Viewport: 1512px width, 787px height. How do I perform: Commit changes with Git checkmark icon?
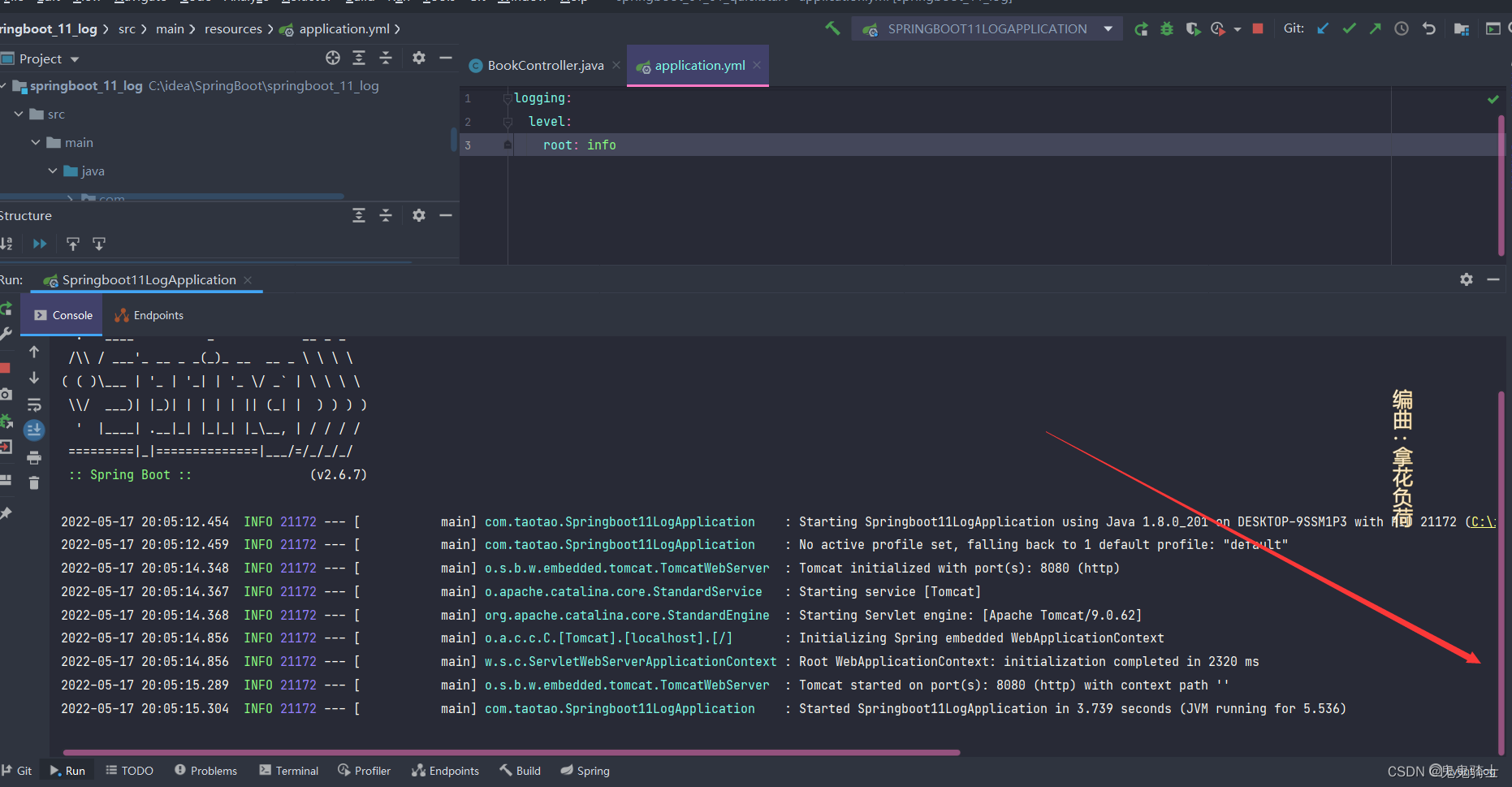(1349, 28)
